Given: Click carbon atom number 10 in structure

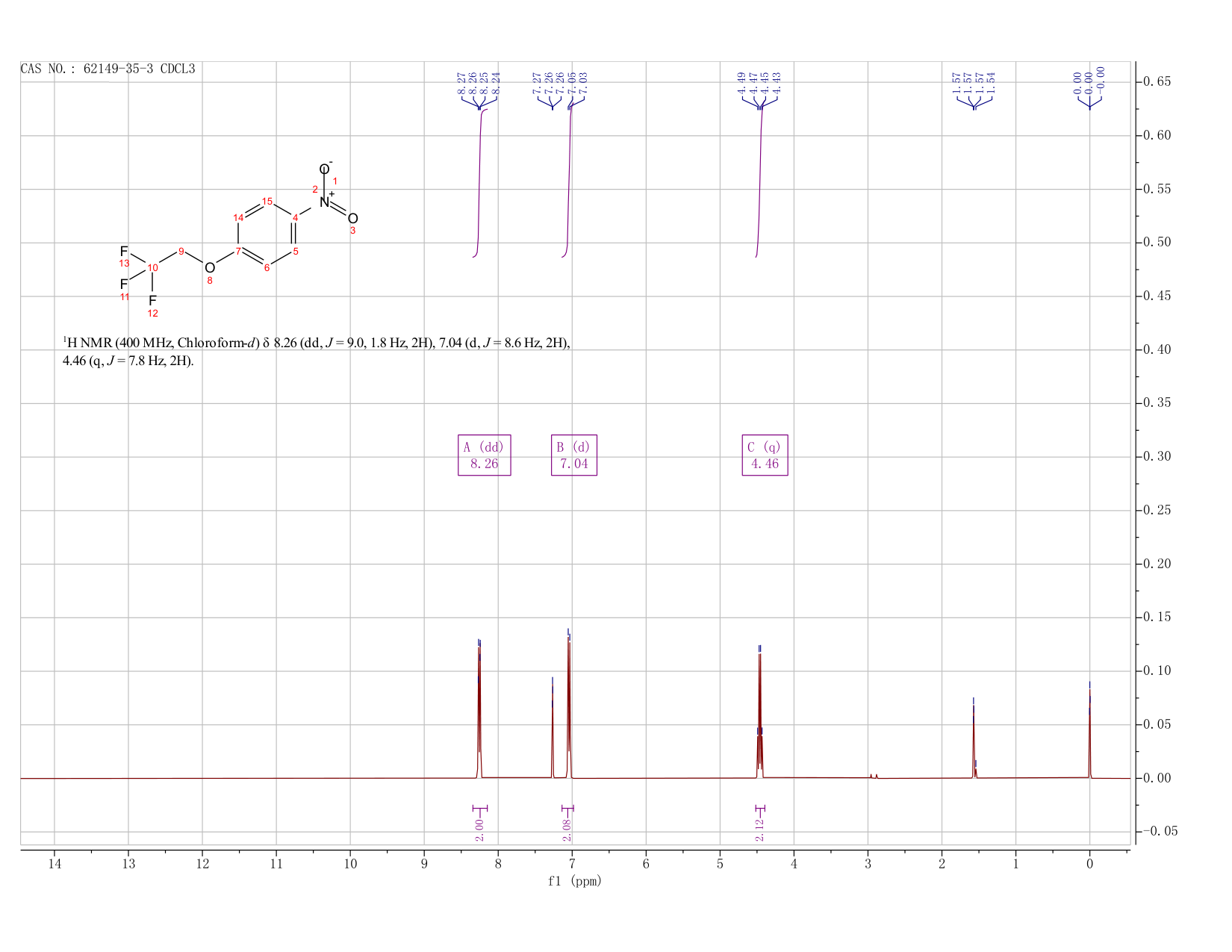Looking at the screenshot, I should point(152,267).
